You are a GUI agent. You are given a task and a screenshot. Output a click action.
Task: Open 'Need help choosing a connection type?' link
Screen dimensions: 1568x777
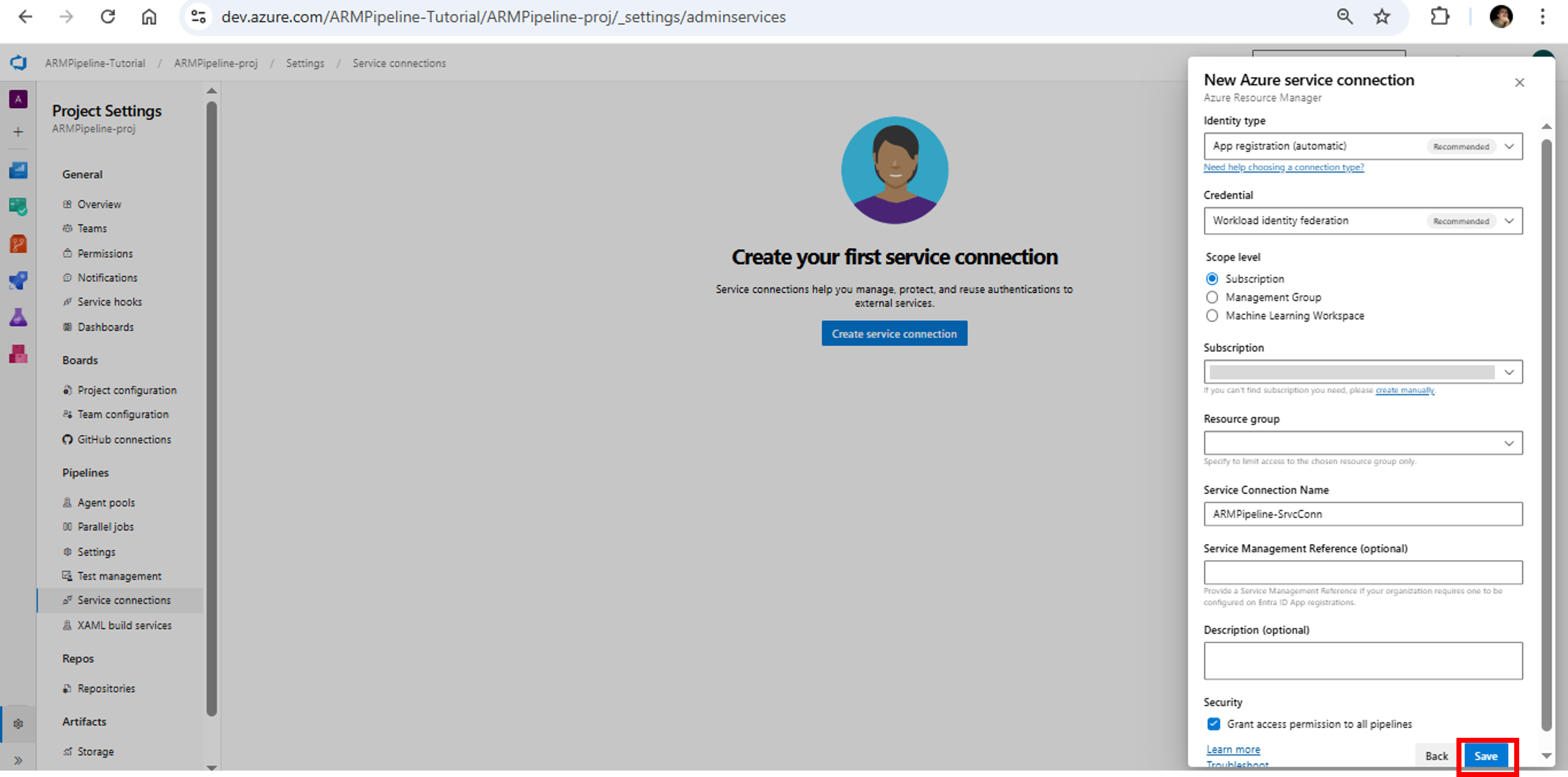point(1283,167)
